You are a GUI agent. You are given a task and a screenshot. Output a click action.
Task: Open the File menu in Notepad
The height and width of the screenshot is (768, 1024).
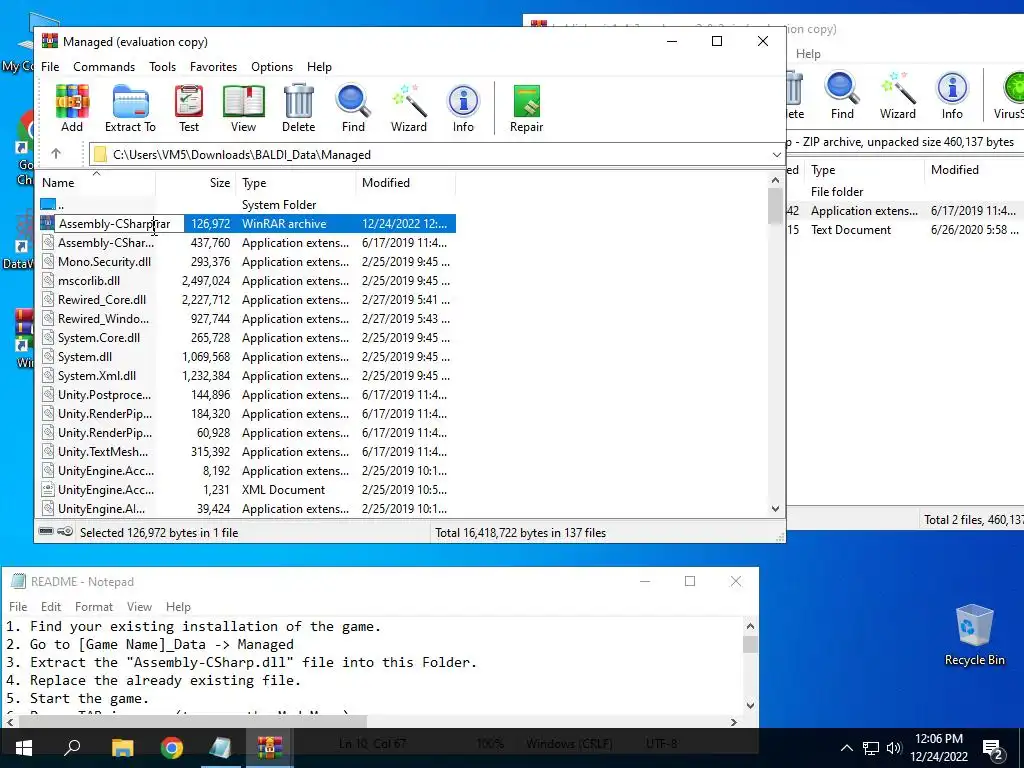[x=18, y=607]
